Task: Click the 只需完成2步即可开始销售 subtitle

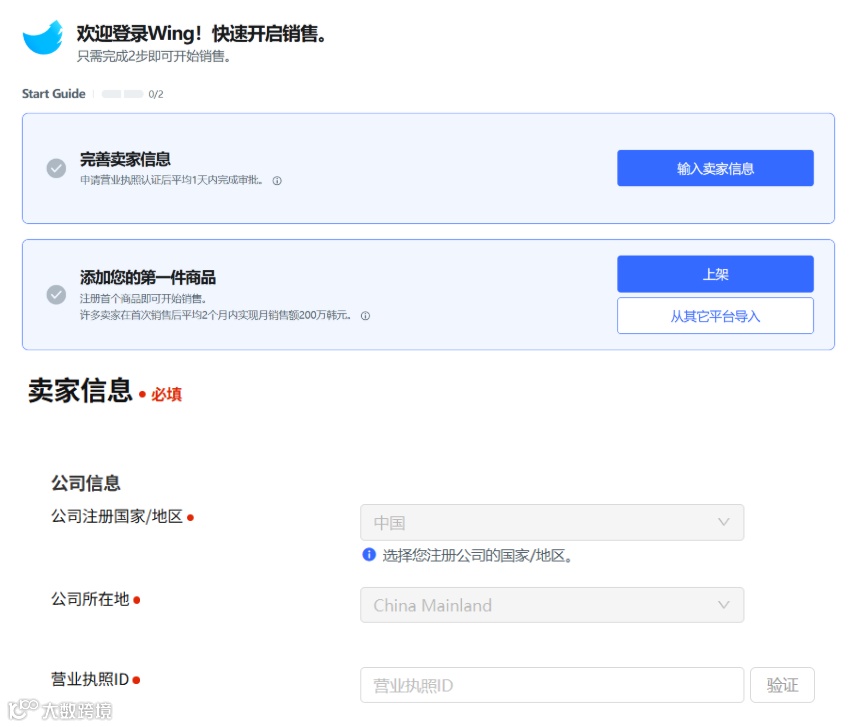Action: (x=154, y=56)
